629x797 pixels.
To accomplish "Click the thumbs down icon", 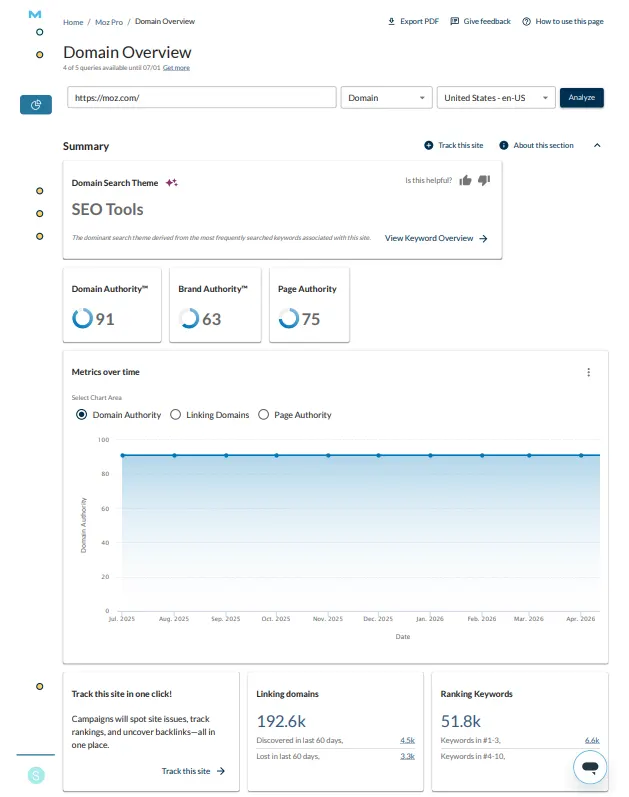I will pyautogui.click(x=484, y=180).
